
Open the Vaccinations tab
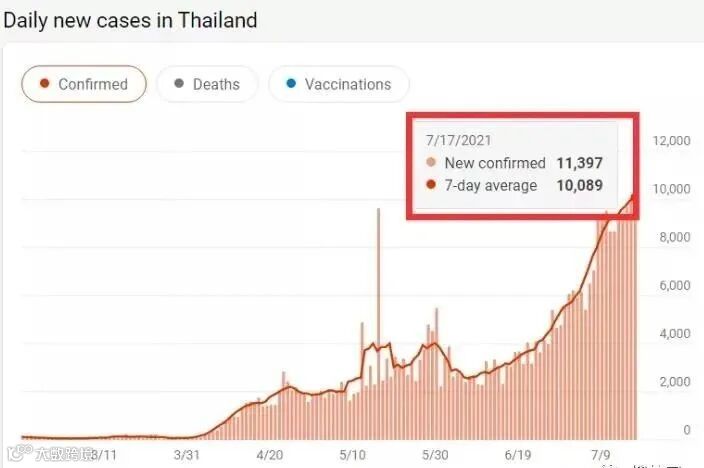[x=339, y=84]
